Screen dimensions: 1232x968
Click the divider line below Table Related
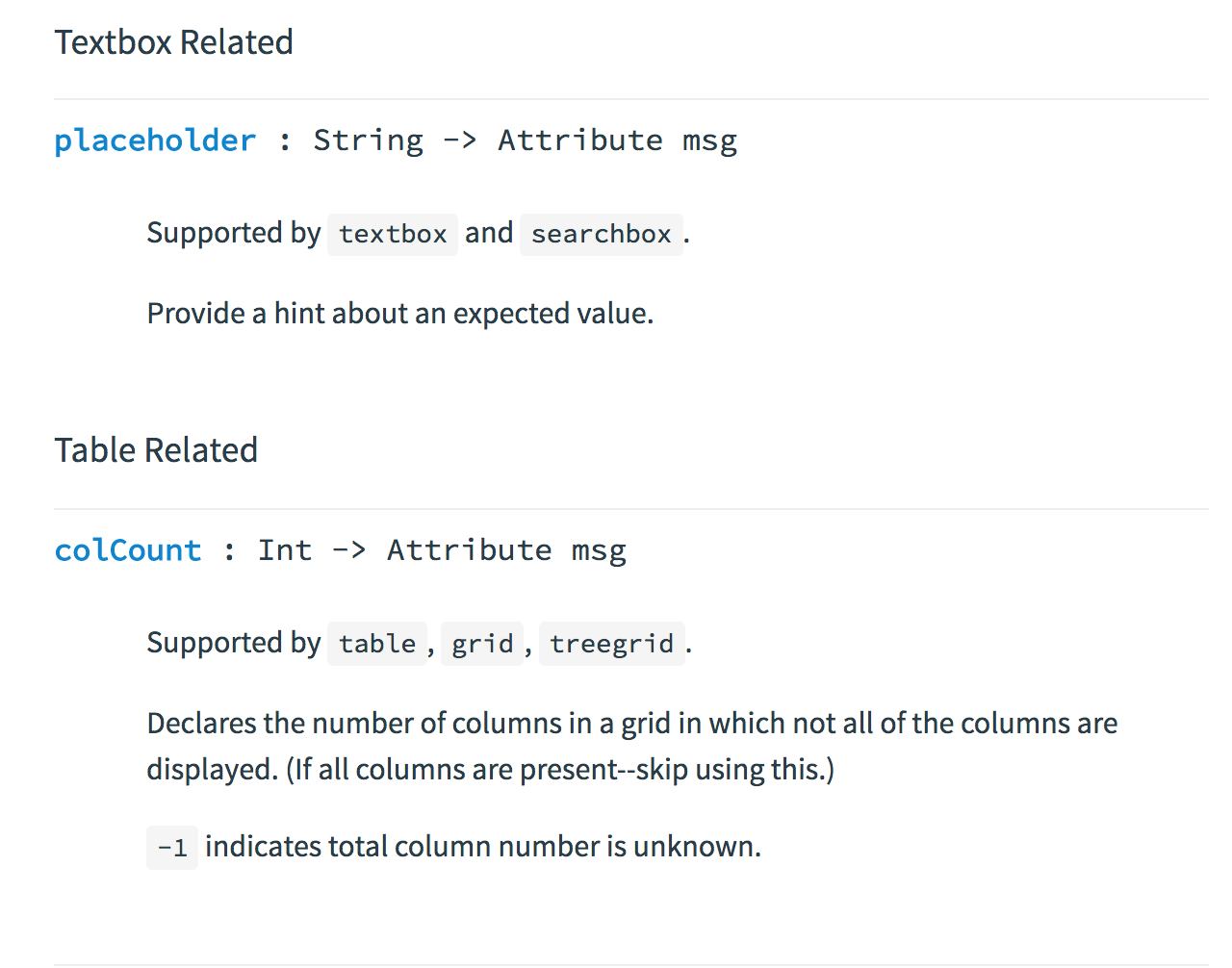pyautogui.click(x=631, y=509)
